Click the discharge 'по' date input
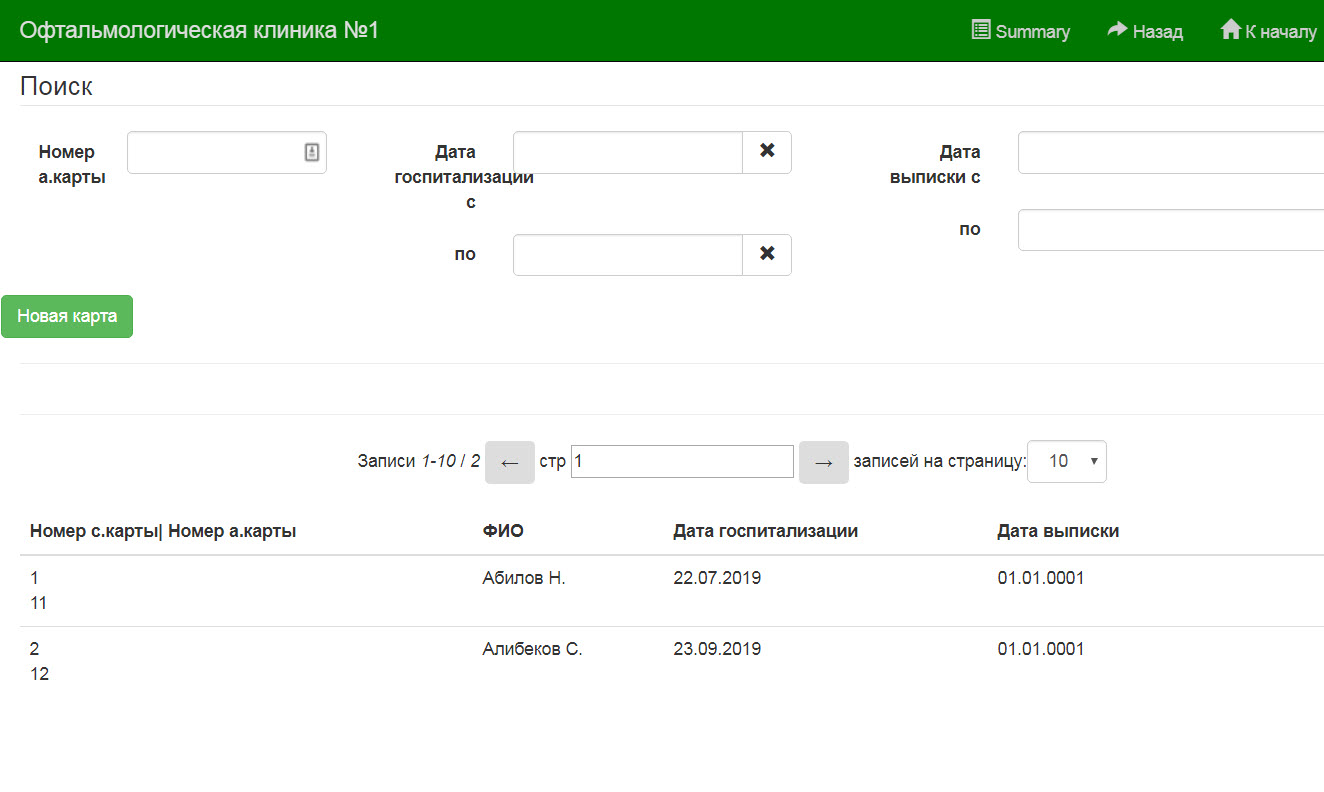This screenshot has width=1324, height=792. 1170,230
